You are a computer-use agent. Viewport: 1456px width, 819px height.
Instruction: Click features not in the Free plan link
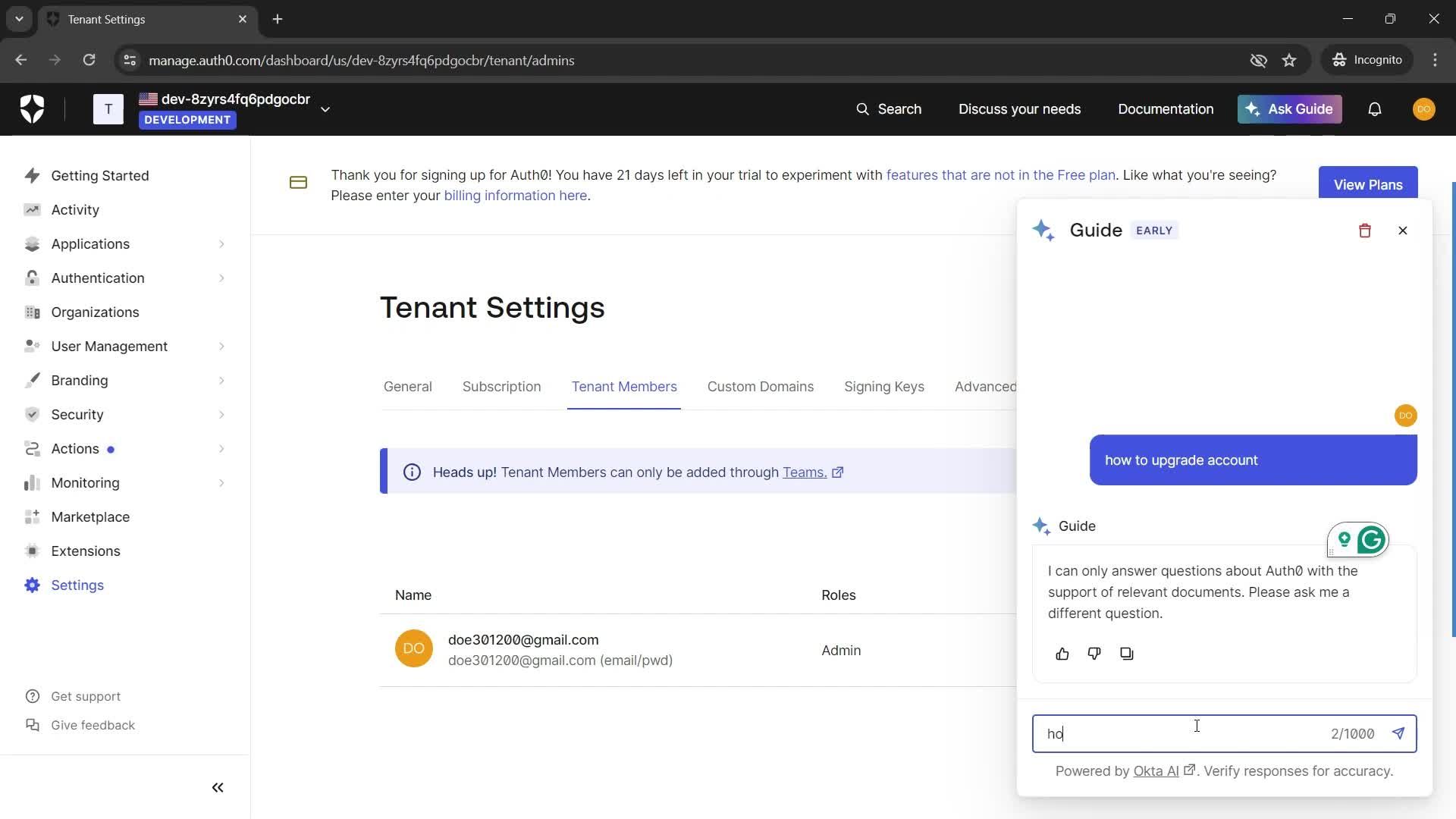tap(1000, 175)
